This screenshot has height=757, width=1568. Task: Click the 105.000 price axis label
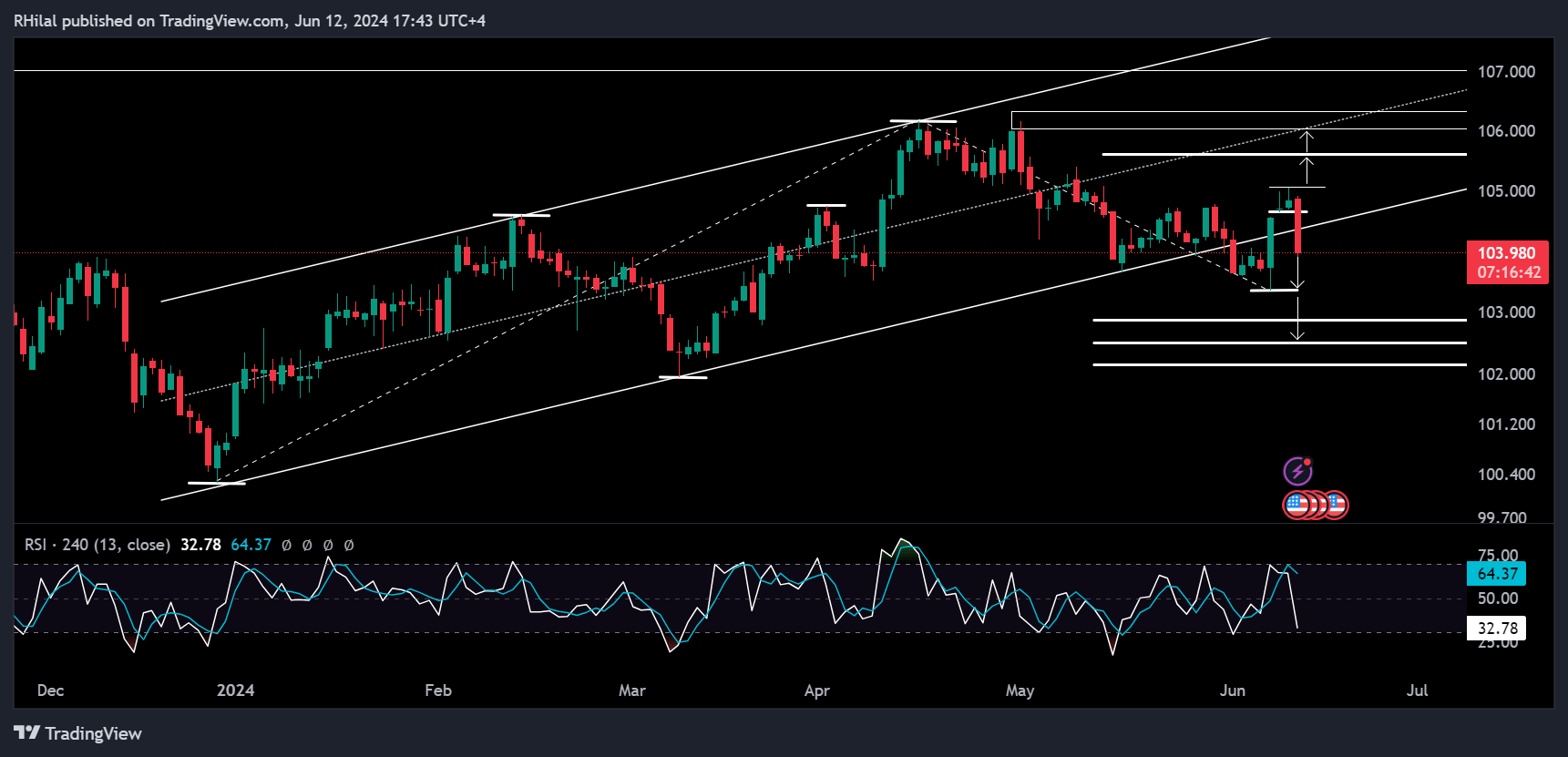tap(1506, 191)
